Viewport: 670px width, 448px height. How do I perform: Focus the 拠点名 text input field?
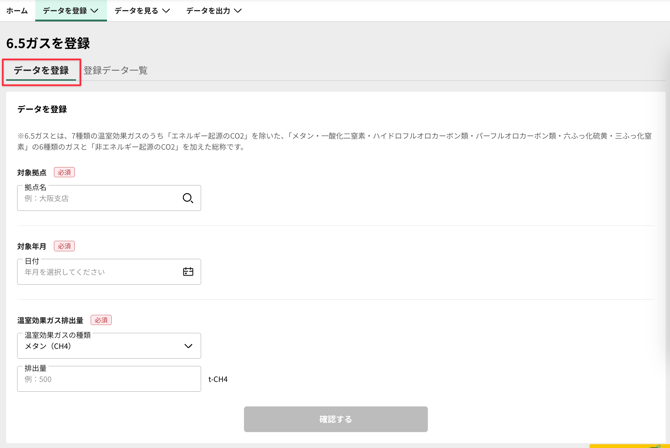pyautogui.click(x=98, y=198)
